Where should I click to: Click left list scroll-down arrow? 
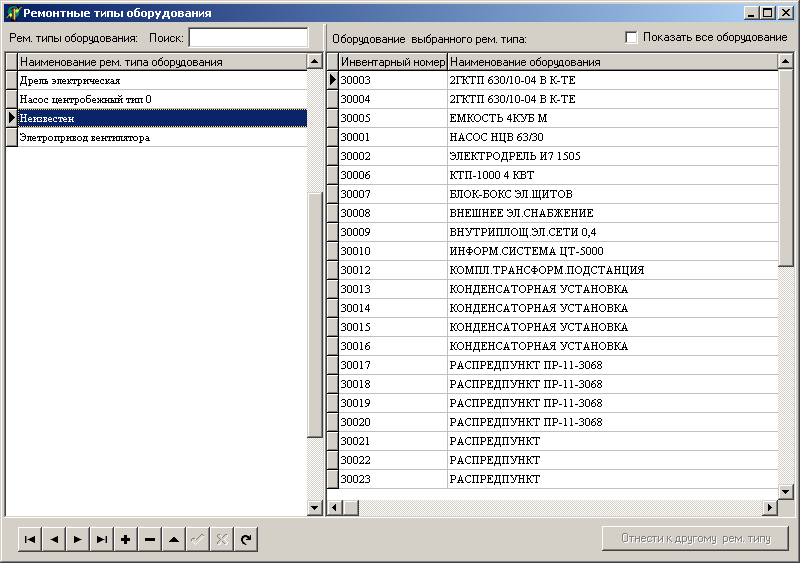(315, 508)
